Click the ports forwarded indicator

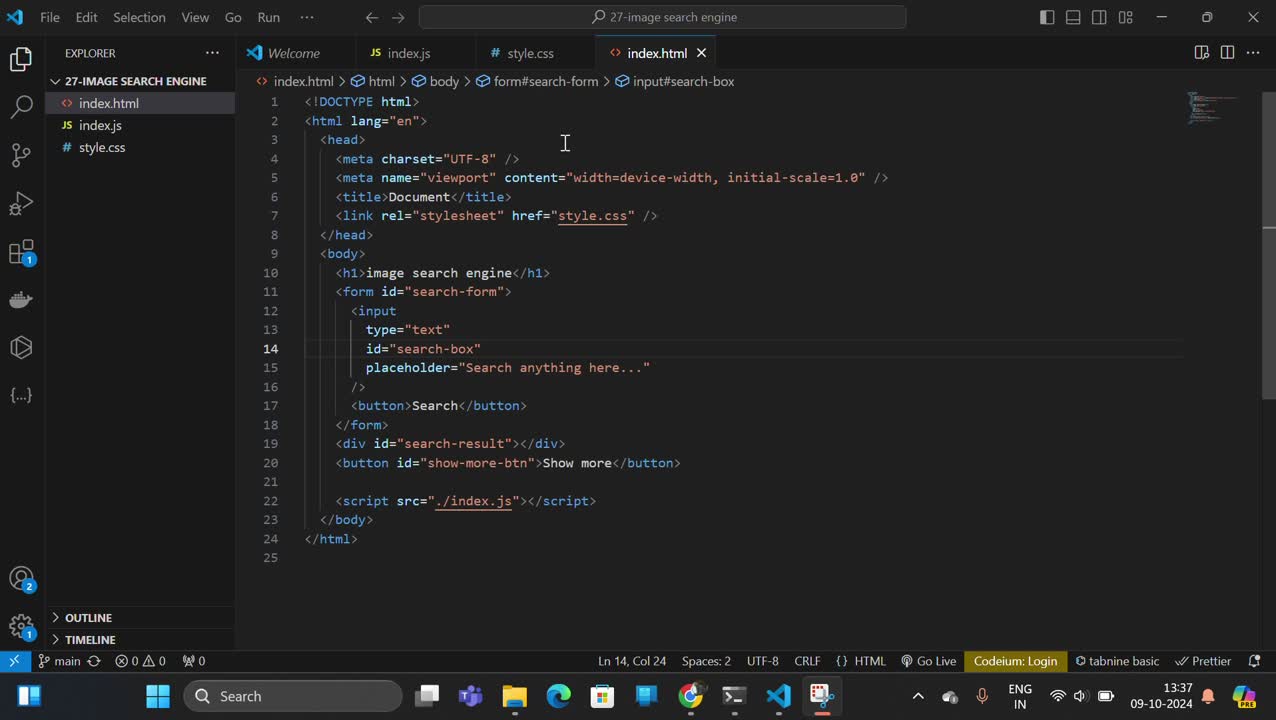[194, 661]
